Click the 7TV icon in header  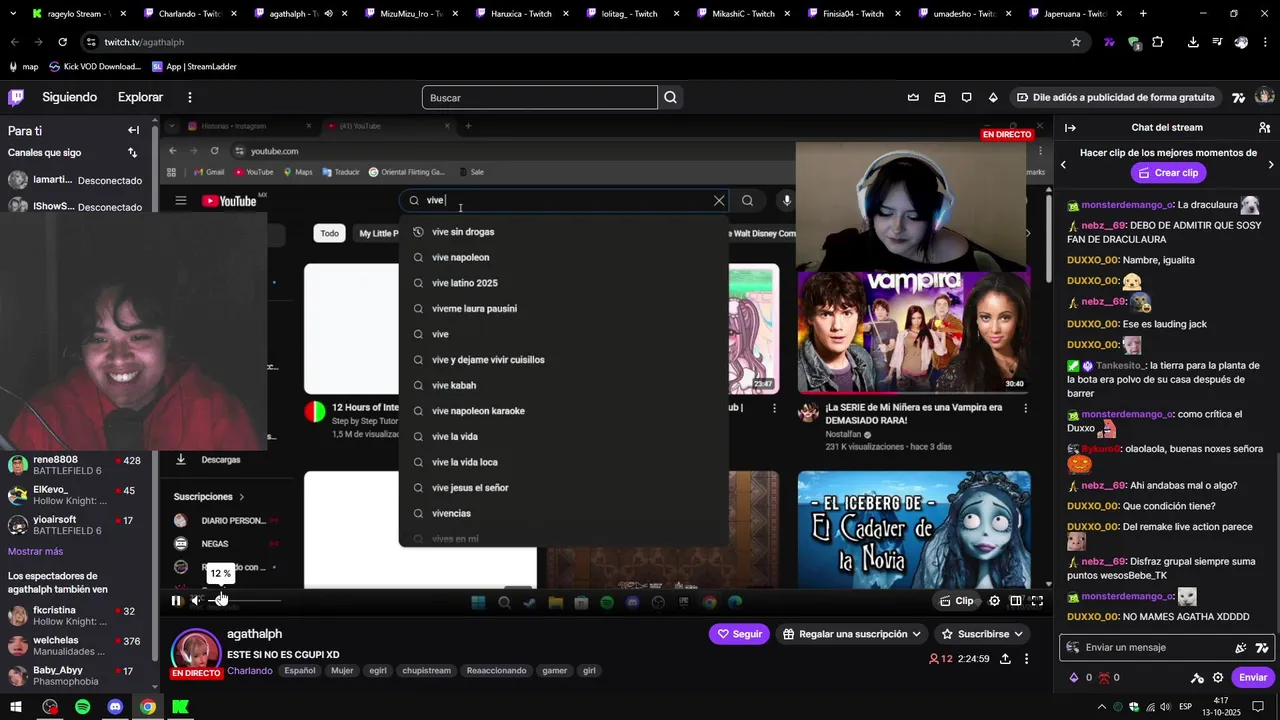(1239, 97)
